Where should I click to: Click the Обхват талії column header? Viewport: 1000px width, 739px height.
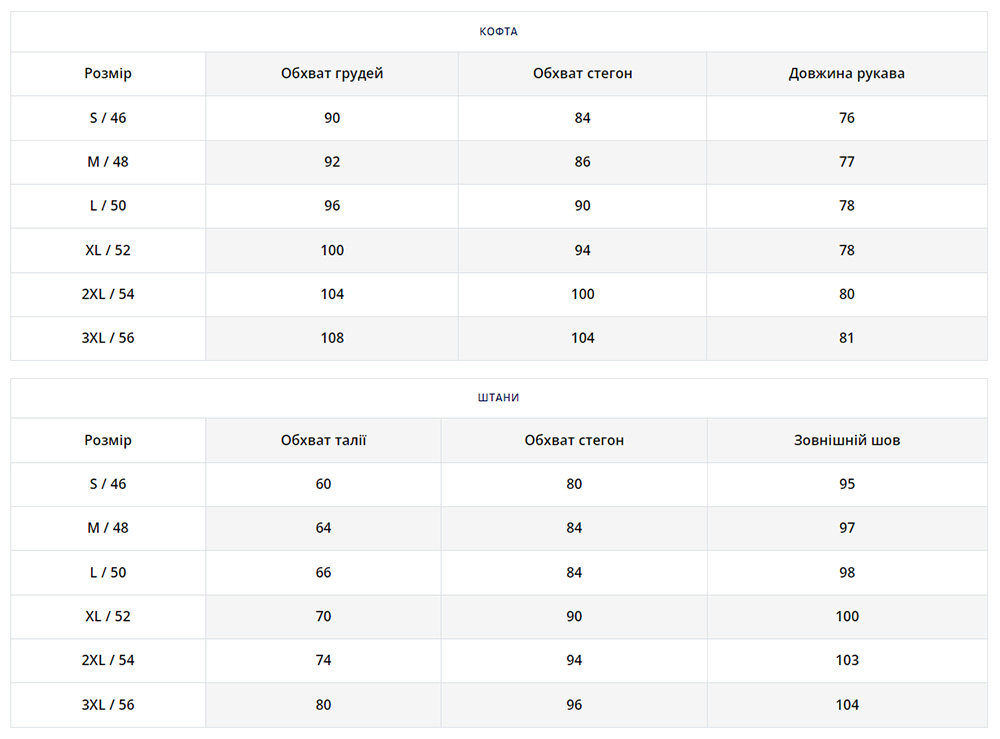323,440
